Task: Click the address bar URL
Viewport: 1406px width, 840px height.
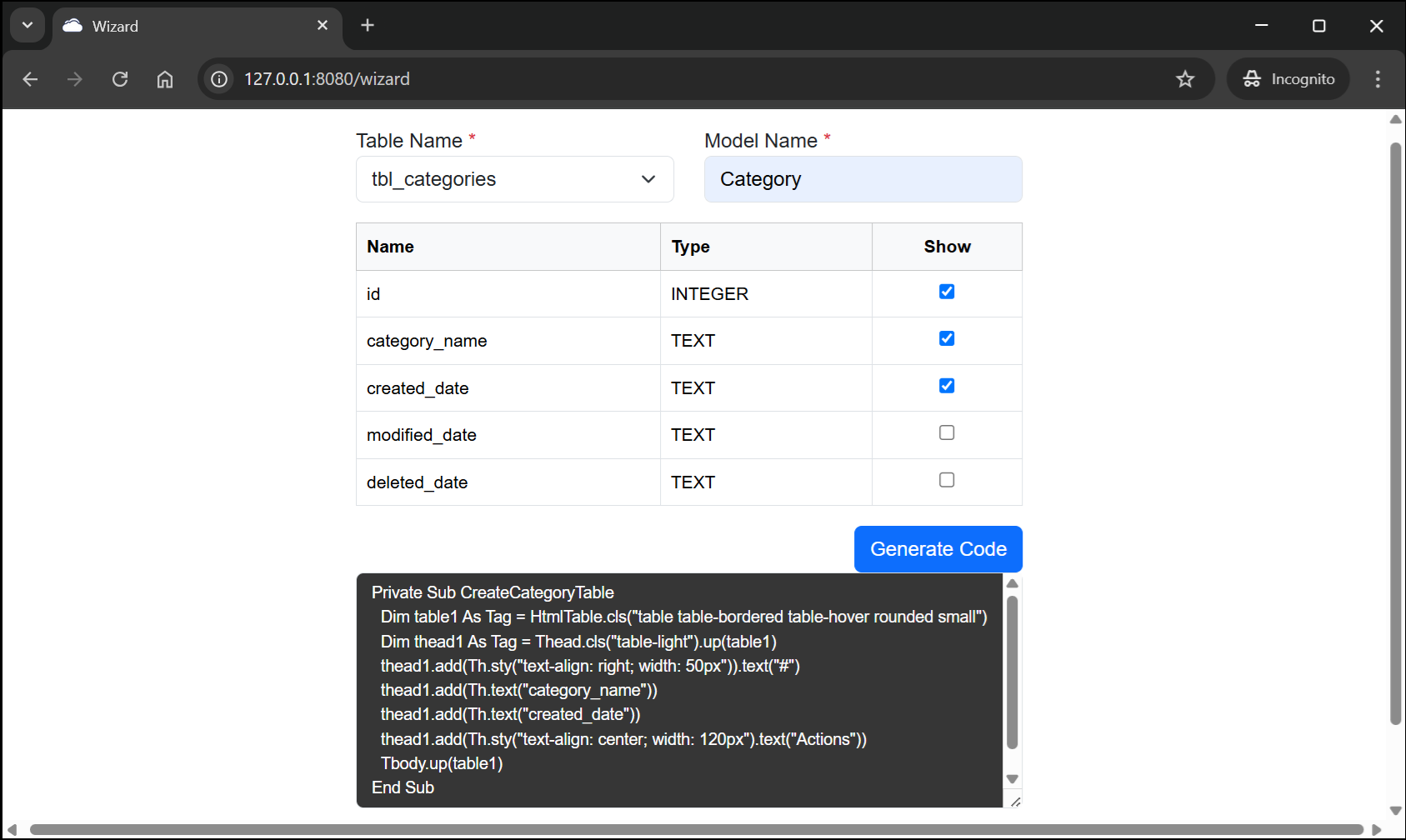Action: 327,79
